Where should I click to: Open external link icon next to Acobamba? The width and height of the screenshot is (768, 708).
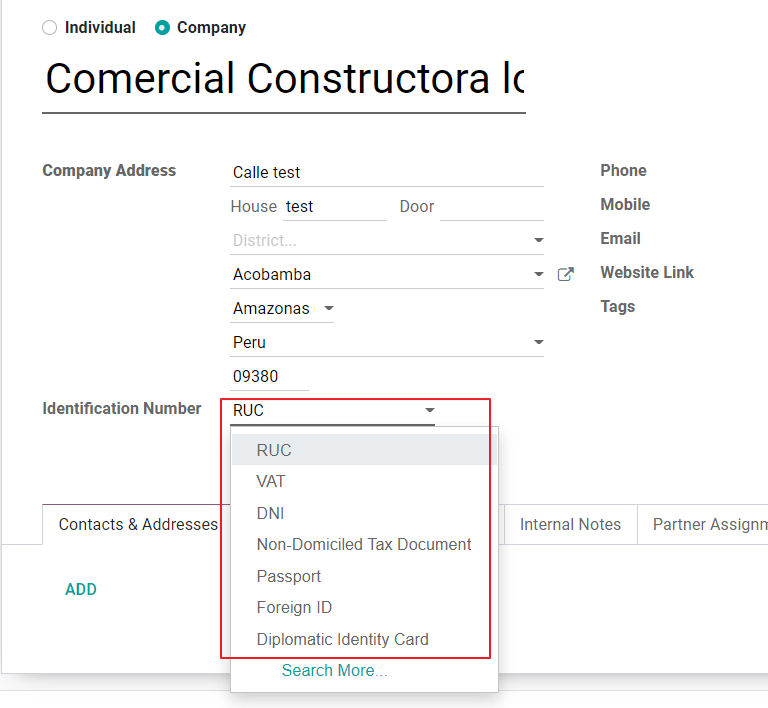pos(565,274)
